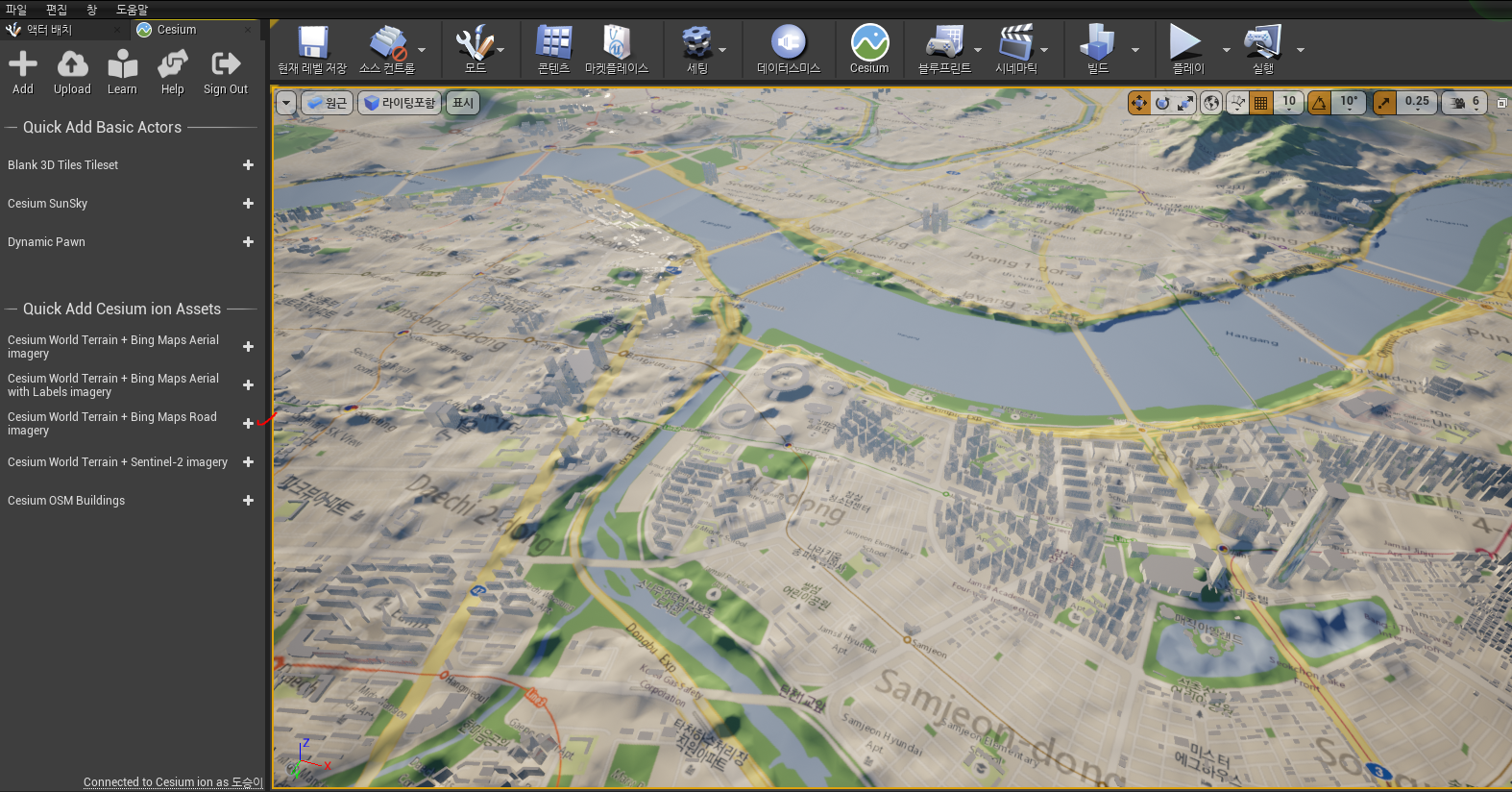The height and width of the screenshot is (792, 1512).
Task: Open the Cesium Help icon
Action: tap(172, 72)
